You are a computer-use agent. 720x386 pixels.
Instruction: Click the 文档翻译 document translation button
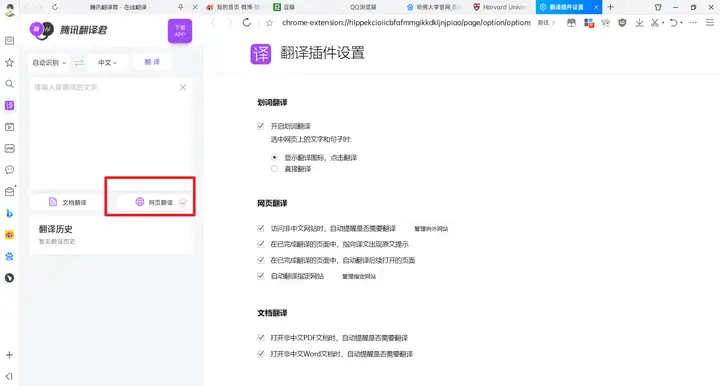[x=68, y=202]
